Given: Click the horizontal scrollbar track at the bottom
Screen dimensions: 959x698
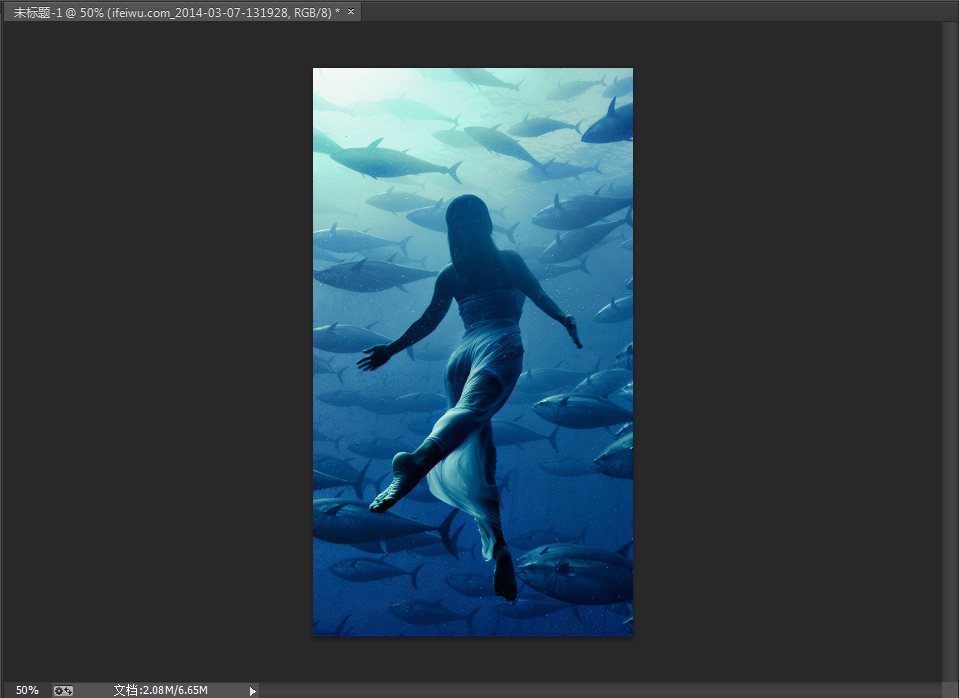Looking at the screenshot, I should [600, 690].
